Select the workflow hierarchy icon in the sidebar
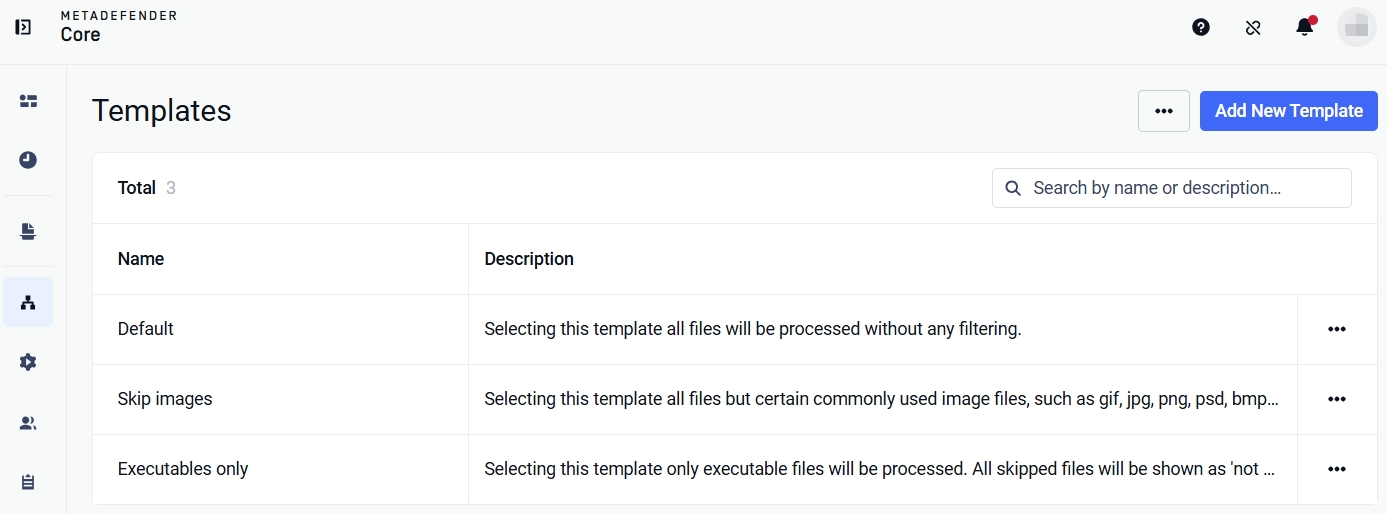 pyautogui.click(x=28, y=302)
